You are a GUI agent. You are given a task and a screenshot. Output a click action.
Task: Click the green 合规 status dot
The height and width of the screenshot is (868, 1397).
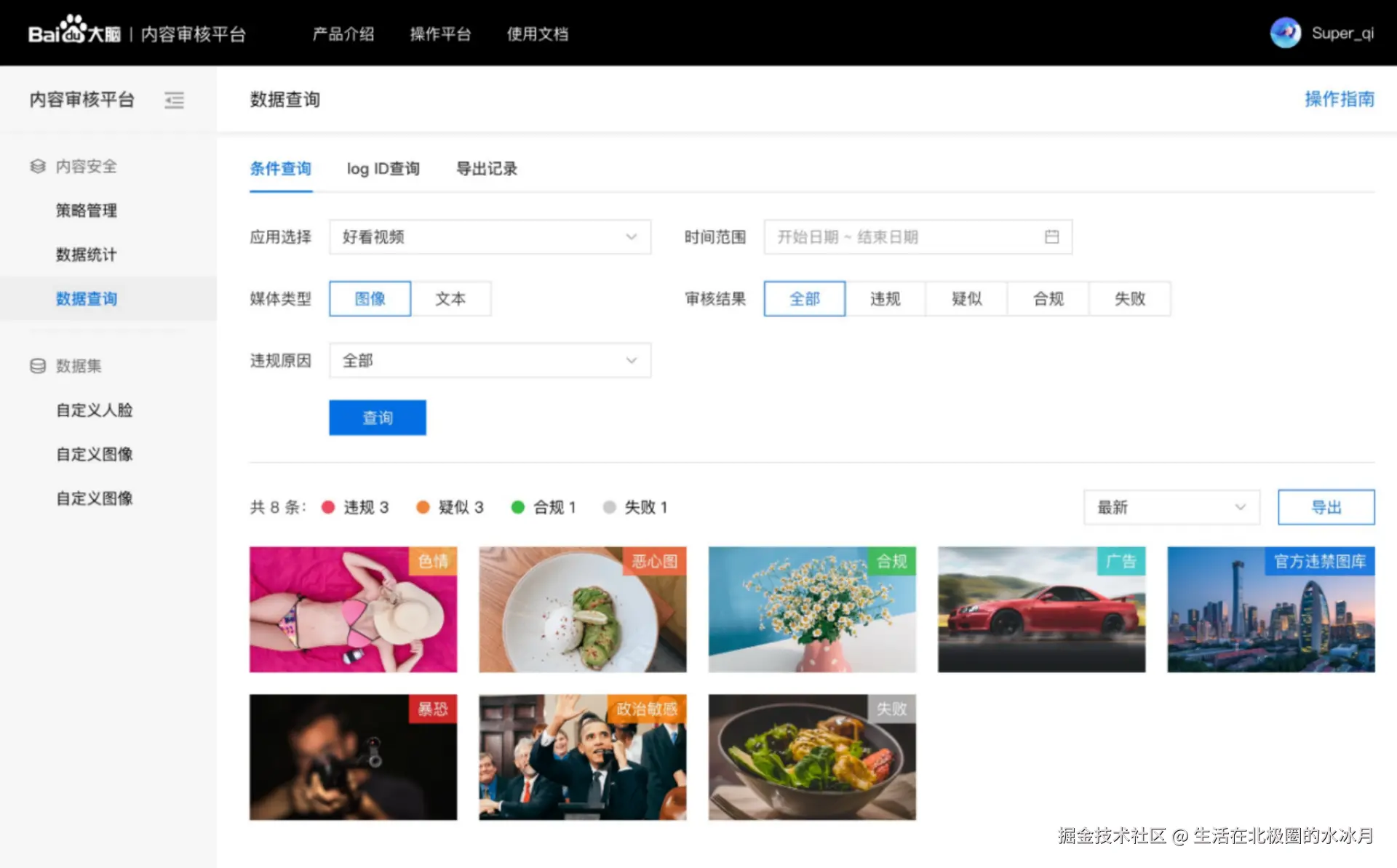517,507
